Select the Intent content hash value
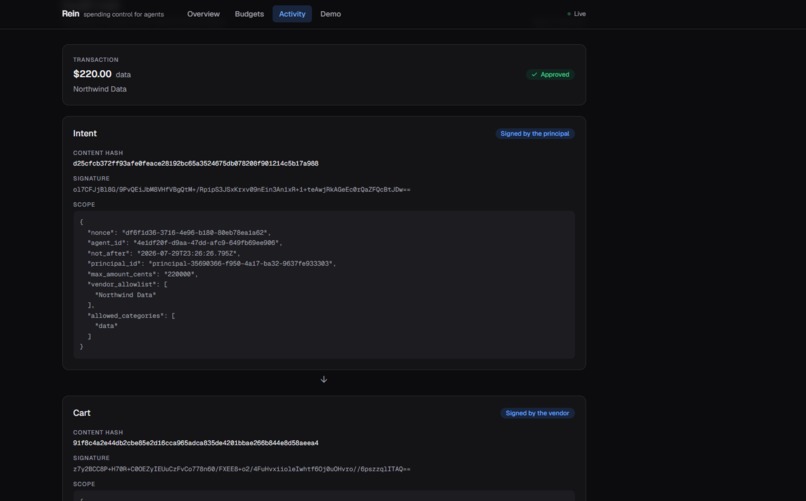Image resolution: width=806 pixels, height=501 pixels. click(195, 163)
